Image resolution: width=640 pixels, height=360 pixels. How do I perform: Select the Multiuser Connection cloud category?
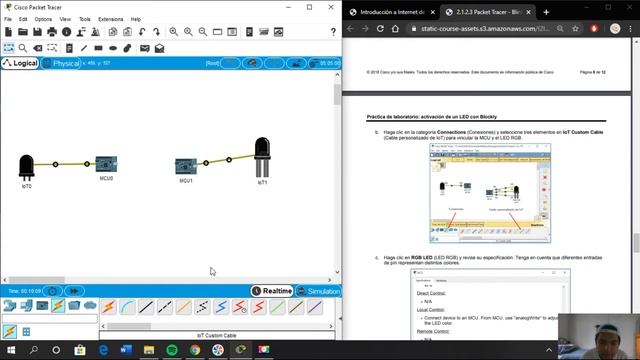tap(90, 305)
